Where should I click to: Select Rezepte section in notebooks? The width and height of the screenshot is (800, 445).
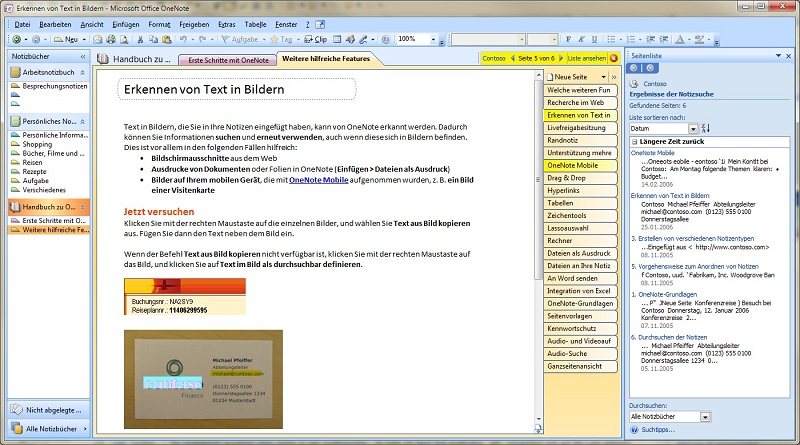click(34, 171)
